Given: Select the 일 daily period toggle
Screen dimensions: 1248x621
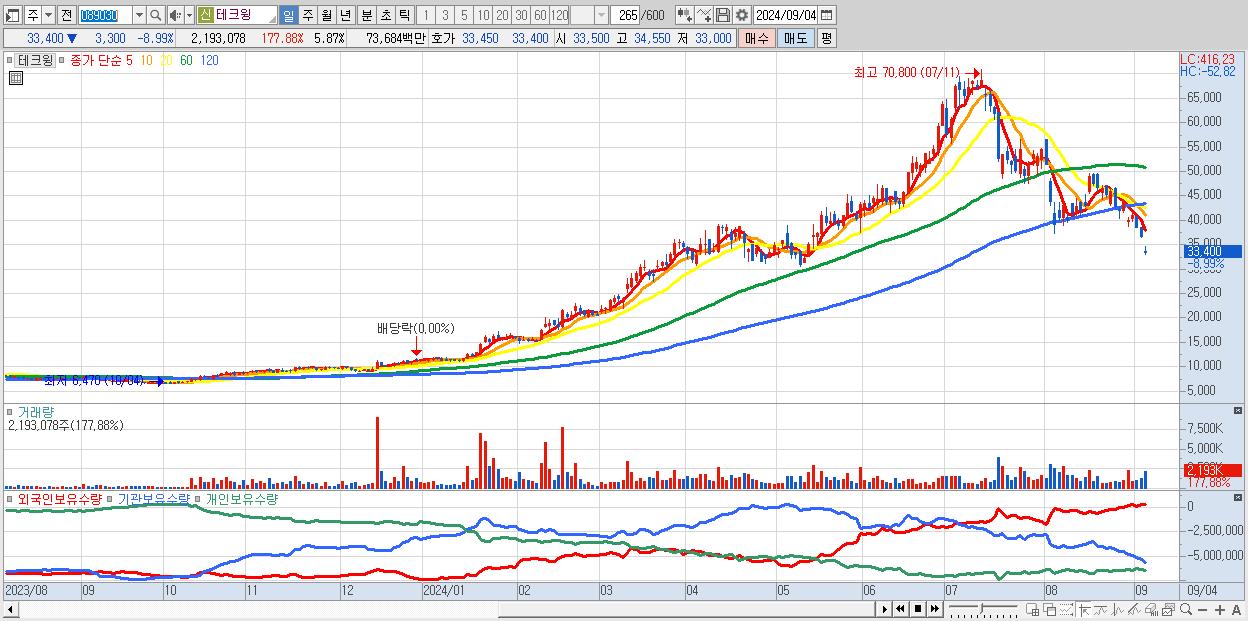Looking at the screenshot, I should [289, 15].
